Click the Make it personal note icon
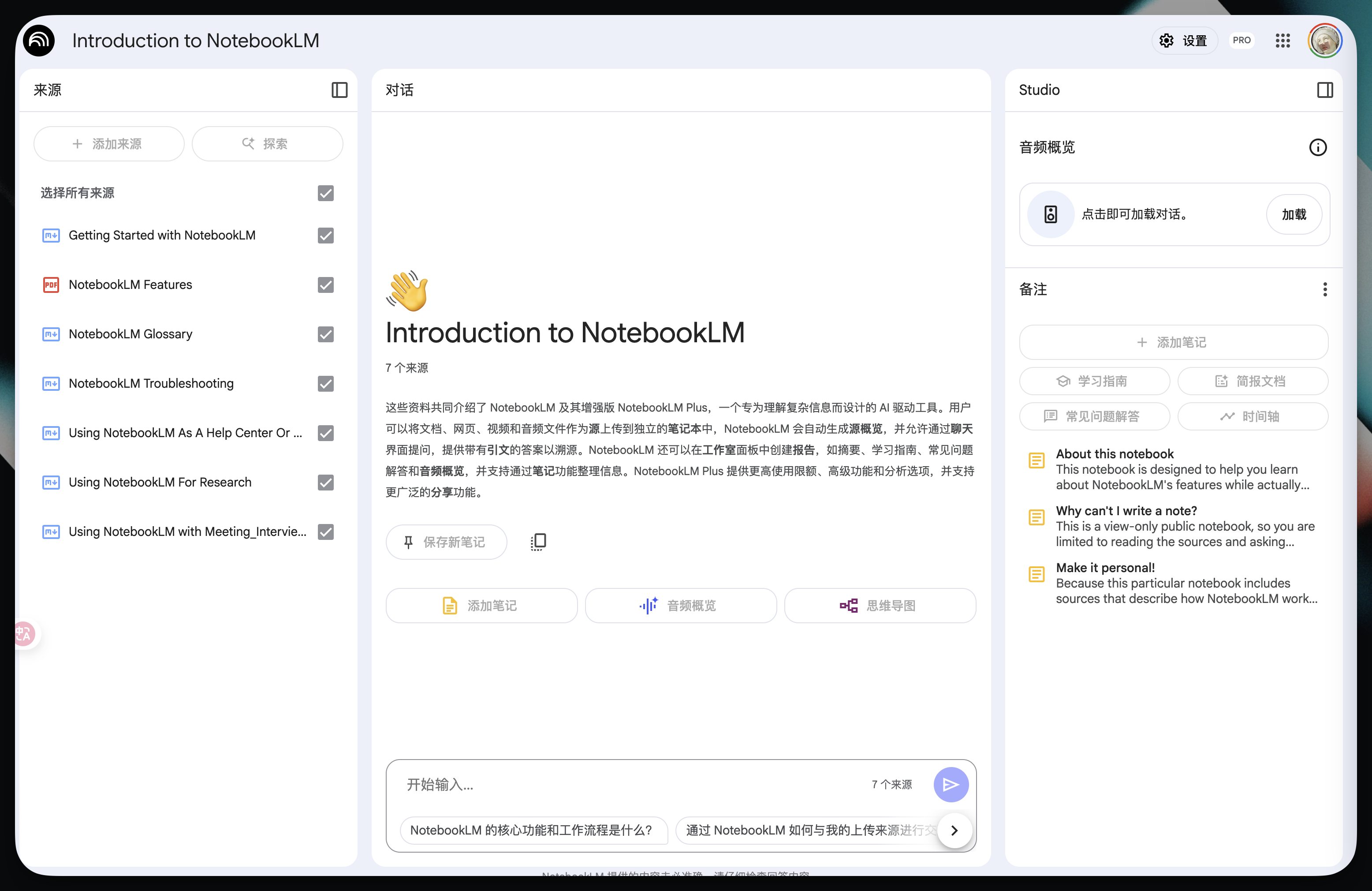The image size is (1372, 891). pos(1036,574)
